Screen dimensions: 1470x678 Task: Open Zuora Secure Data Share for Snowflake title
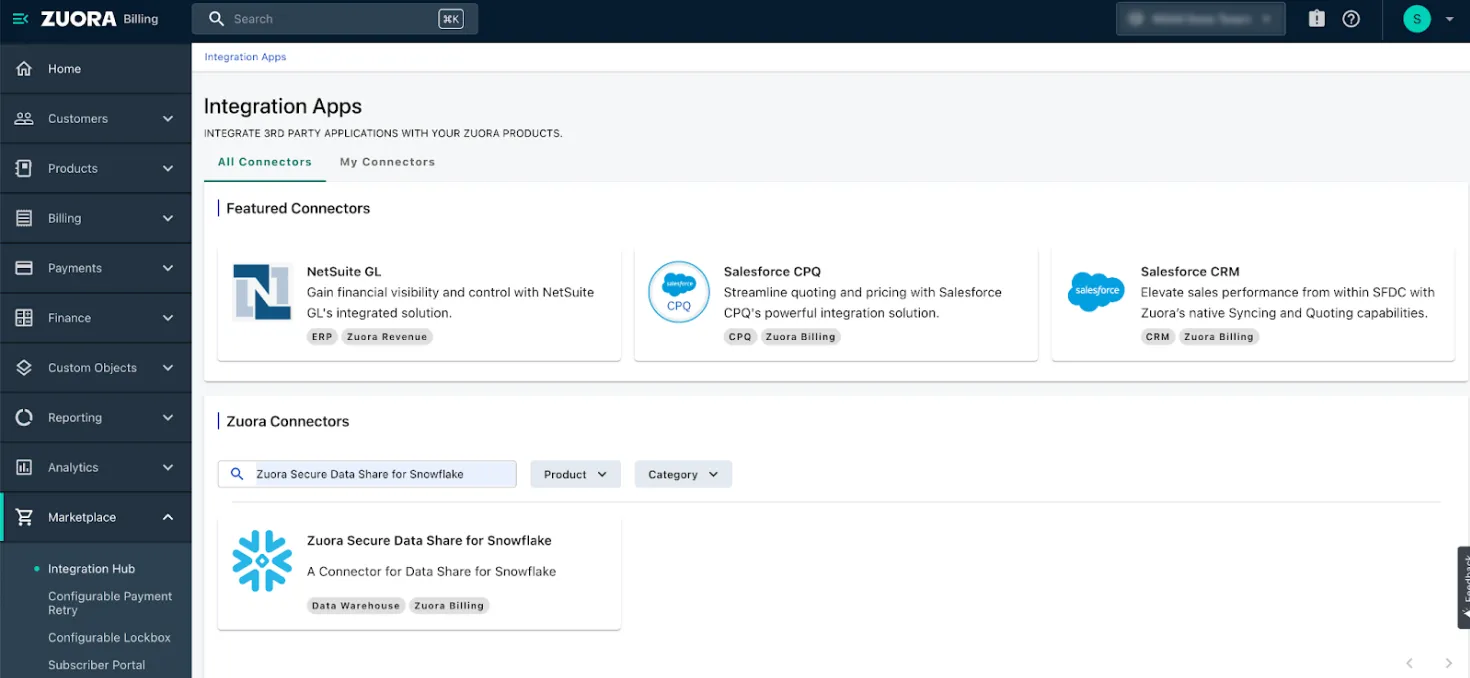point(429,541)
